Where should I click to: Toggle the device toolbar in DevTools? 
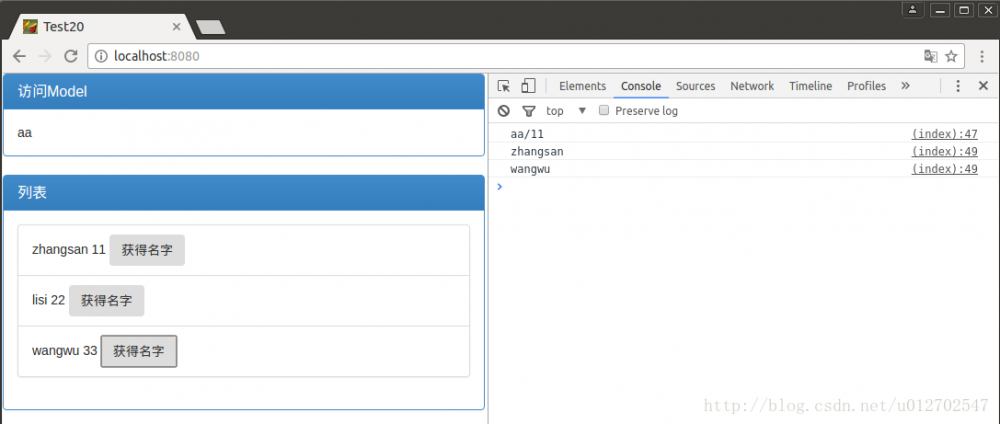click(528, 86)
